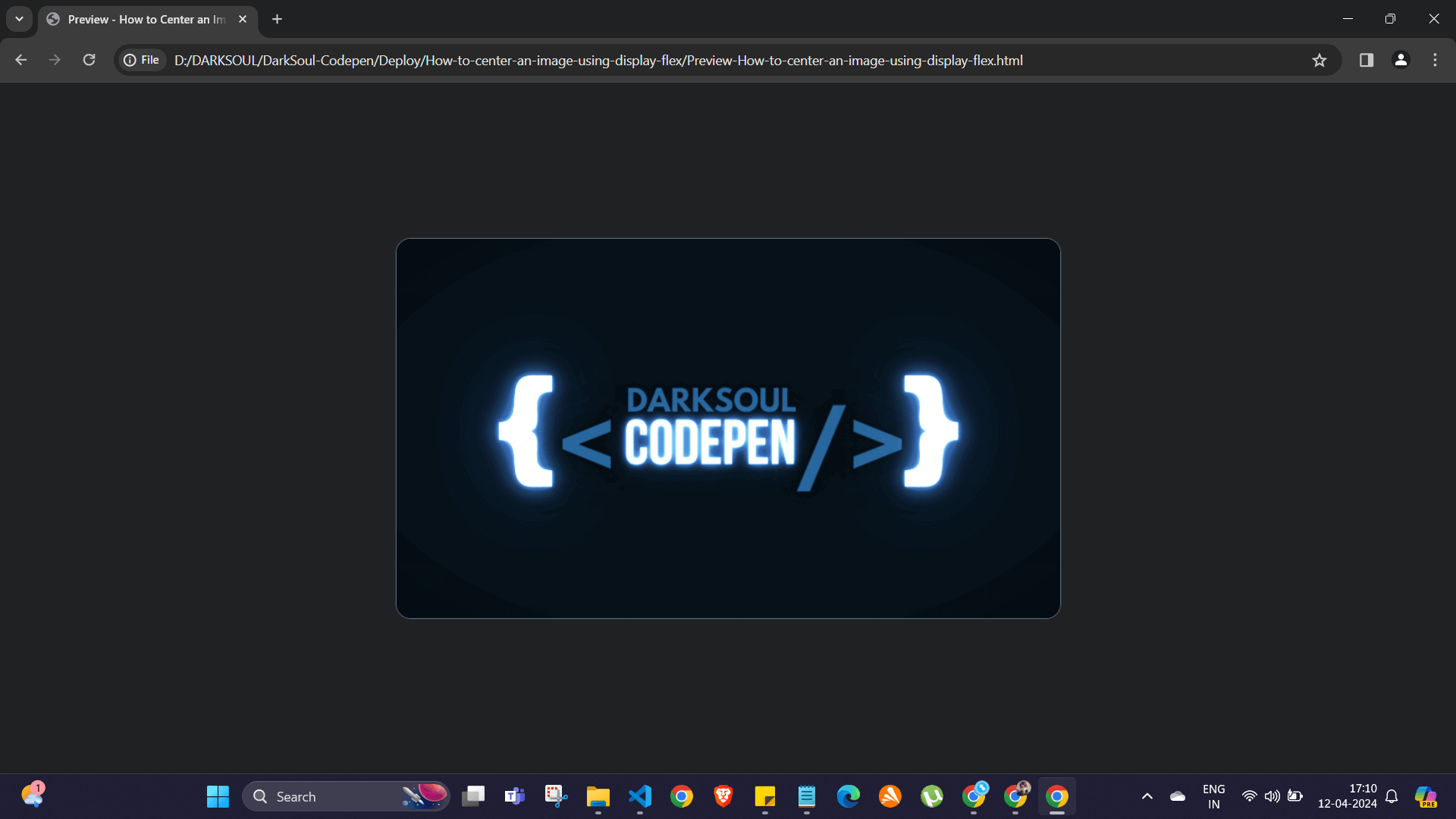
Task: Open Microsoft Edge from taskbar
Action: click(x=849, y=796)
